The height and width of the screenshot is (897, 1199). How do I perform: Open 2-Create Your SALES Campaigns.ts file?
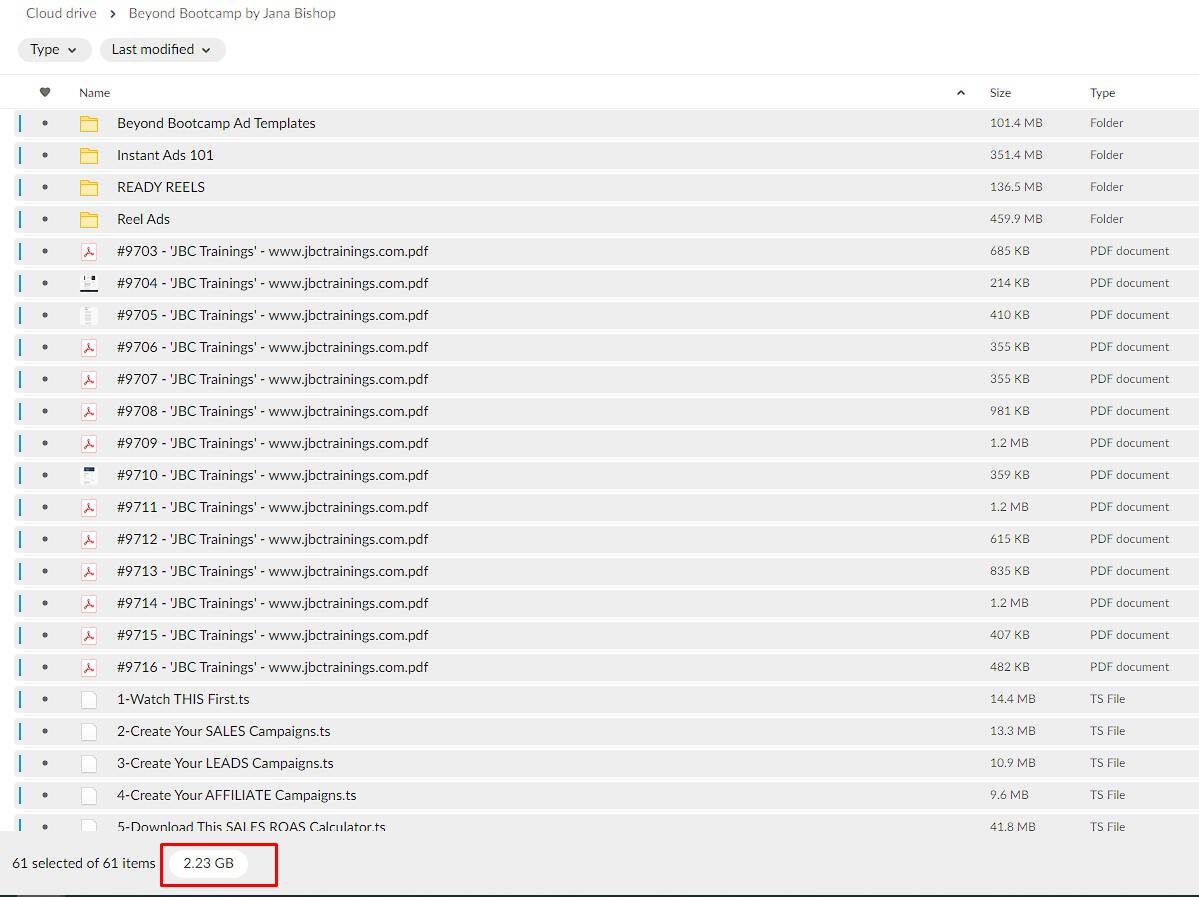223,732
